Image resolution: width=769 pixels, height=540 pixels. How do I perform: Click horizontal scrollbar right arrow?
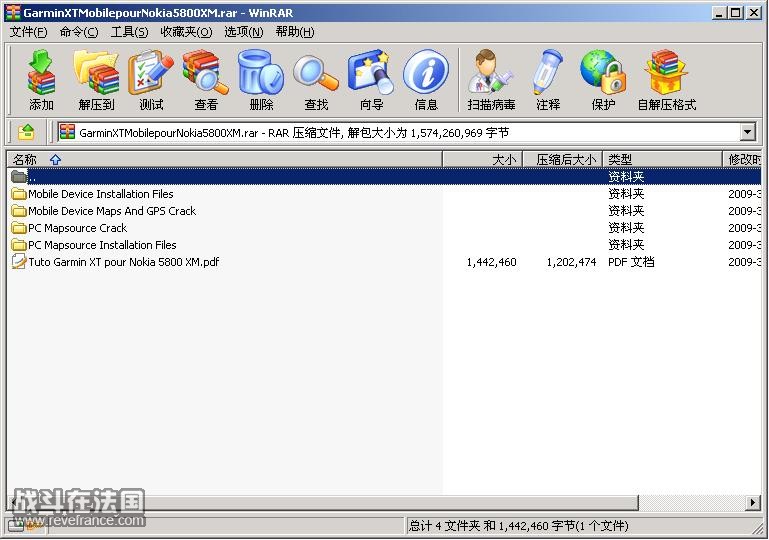753,502
